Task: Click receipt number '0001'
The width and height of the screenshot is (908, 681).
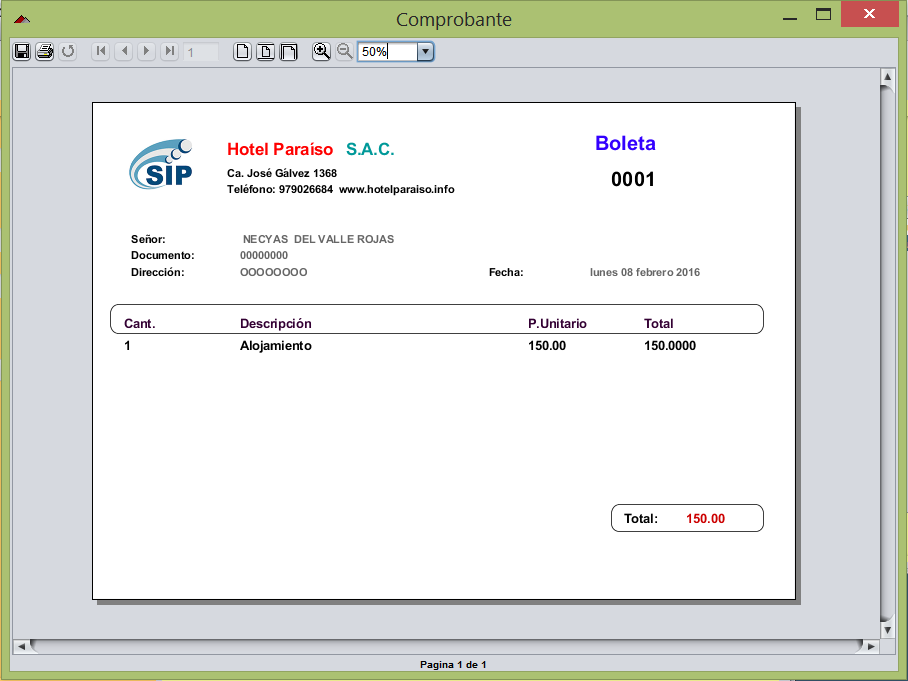Action: pyautogui.click(x=633, y=180)
